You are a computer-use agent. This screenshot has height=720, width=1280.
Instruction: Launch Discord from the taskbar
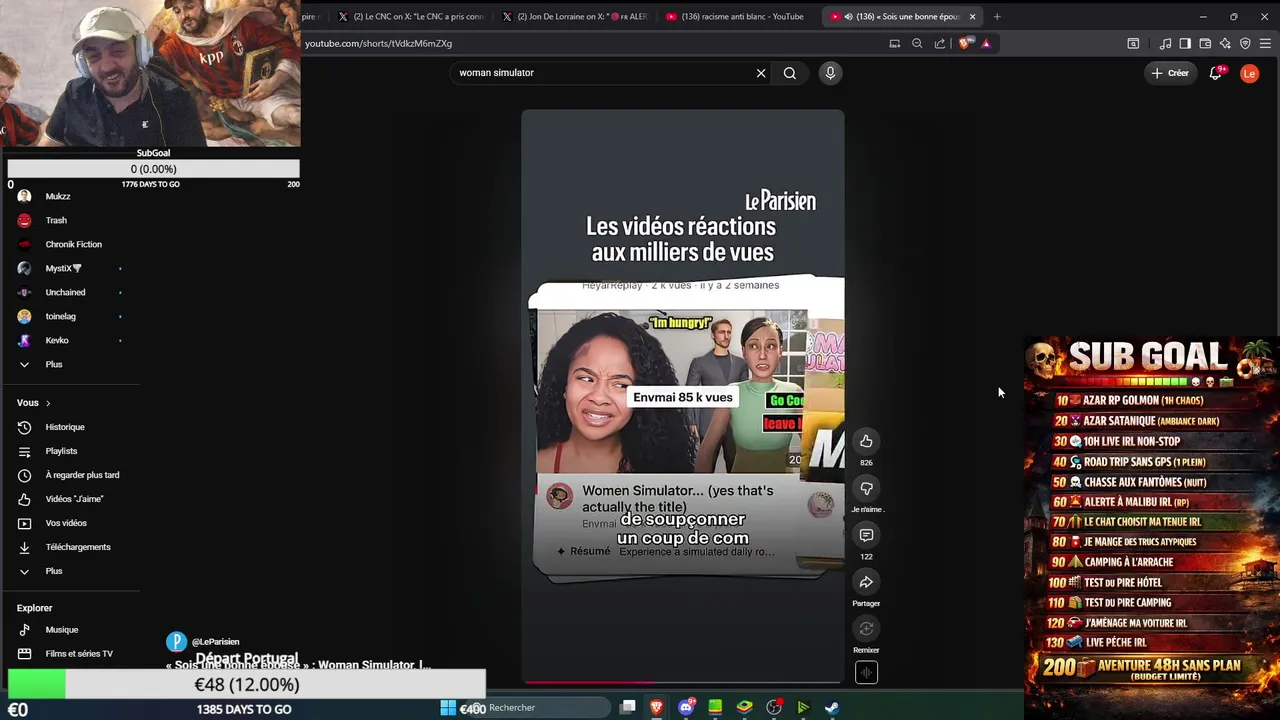[x=686, y=707]
